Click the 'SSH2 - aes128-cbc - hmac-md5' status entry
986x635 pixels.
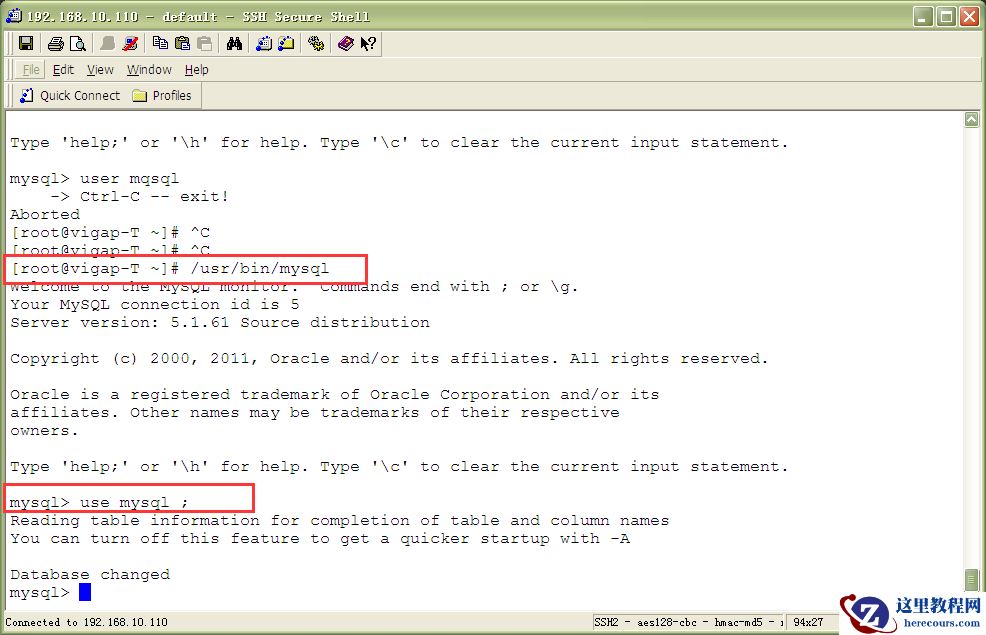(x=687, y=622)
